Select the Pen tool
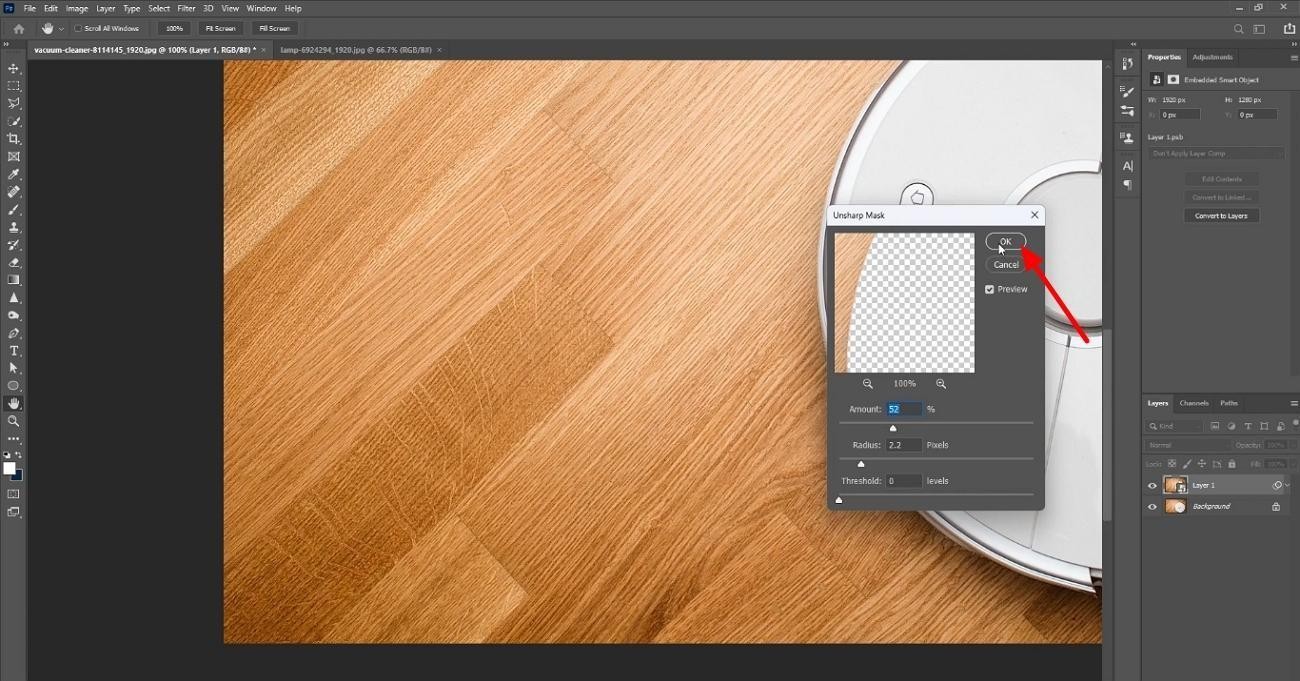Image resolution: width=1300 pixels, height=681 pixels. tap(14, 333)
